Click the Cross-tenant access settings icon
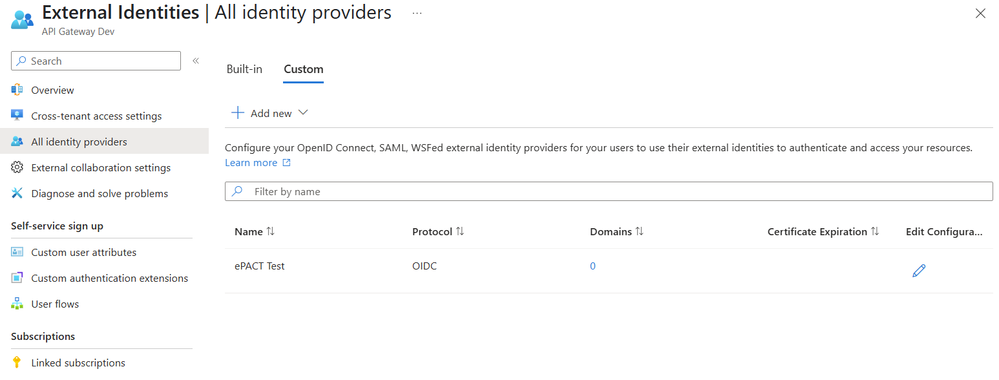The width and height of the screenshot is (999, 380). pos(17,115)
